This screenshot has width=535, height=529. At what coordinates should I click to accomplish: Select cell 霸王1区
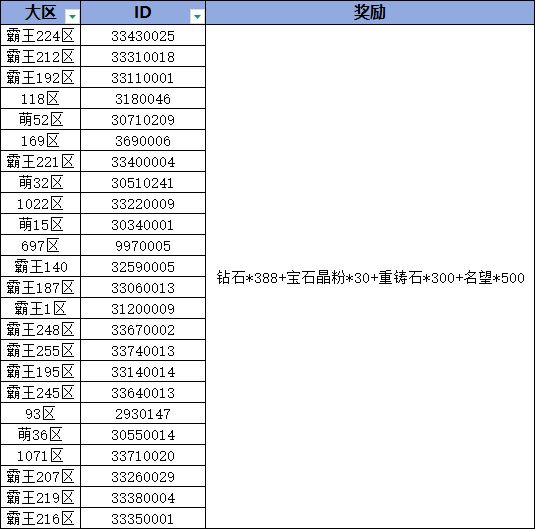(x=41, y=308)
